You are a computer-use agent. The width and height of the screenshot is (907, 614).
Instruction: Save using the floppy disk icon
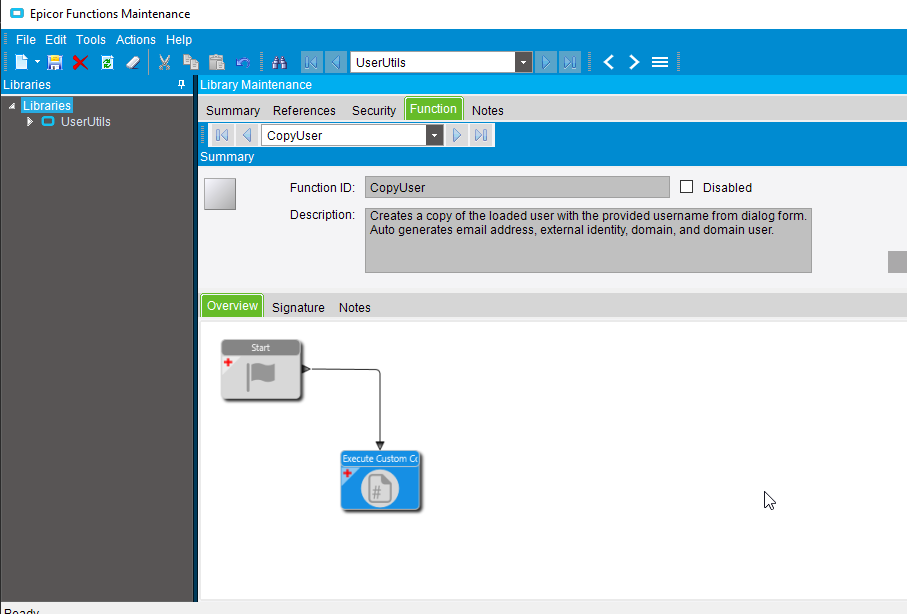(x=55, y=62)
